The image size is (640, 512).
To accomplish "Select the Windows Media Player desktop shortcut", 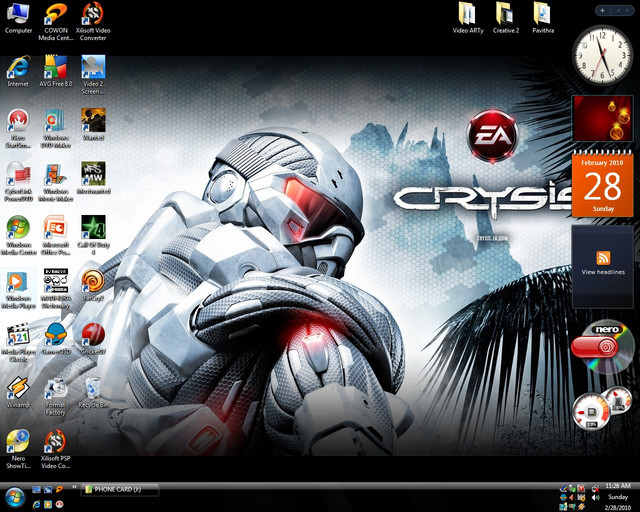I will (x=18, y=289).
